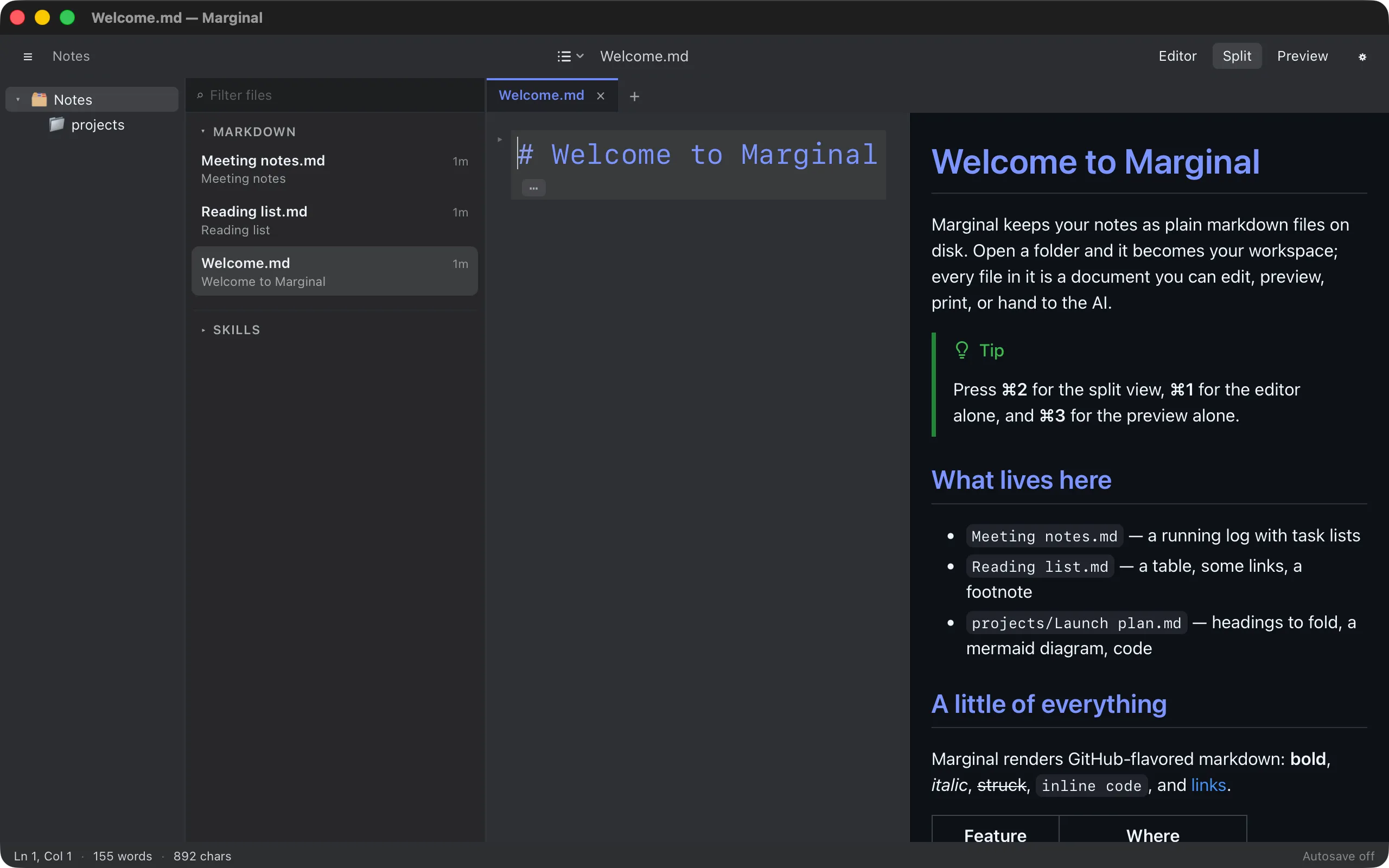Click the 1m timestamp on Reading list.md

click(460, 213)
